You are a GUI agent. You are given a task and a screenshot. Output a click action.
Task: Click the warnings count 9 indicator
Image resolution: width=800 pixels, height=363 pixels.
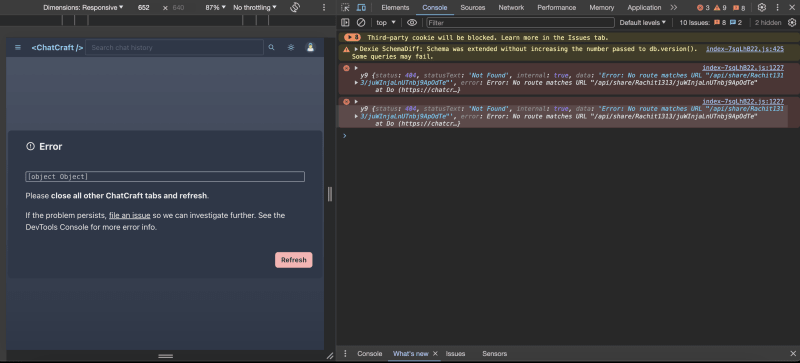pos(720,8)
